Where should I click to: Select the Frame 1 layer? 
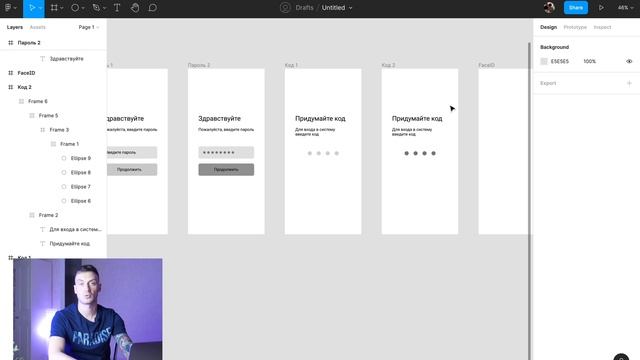click(x=53, y=144)
